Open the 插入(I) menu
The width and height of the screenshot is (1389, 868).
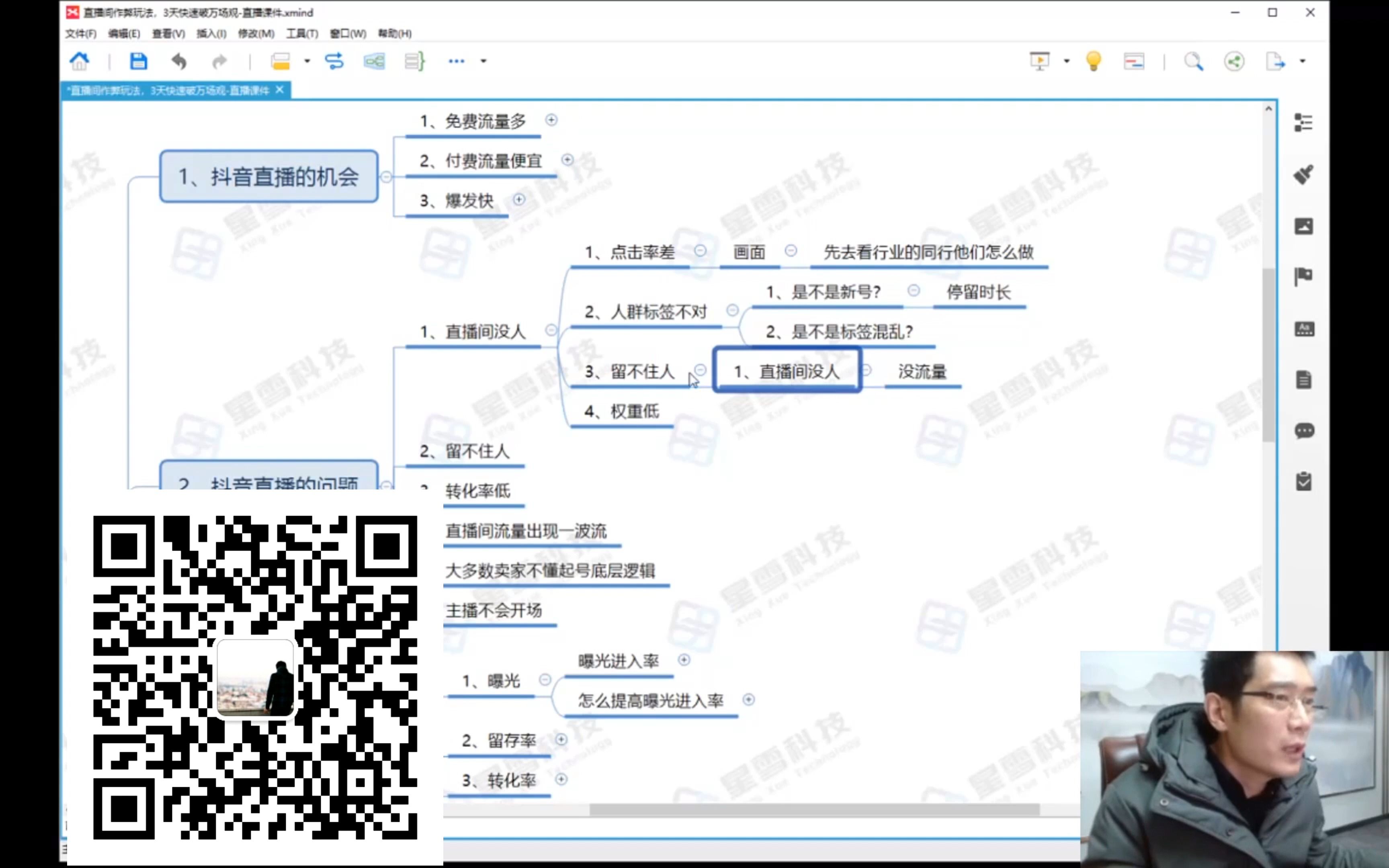pos(211,33)
